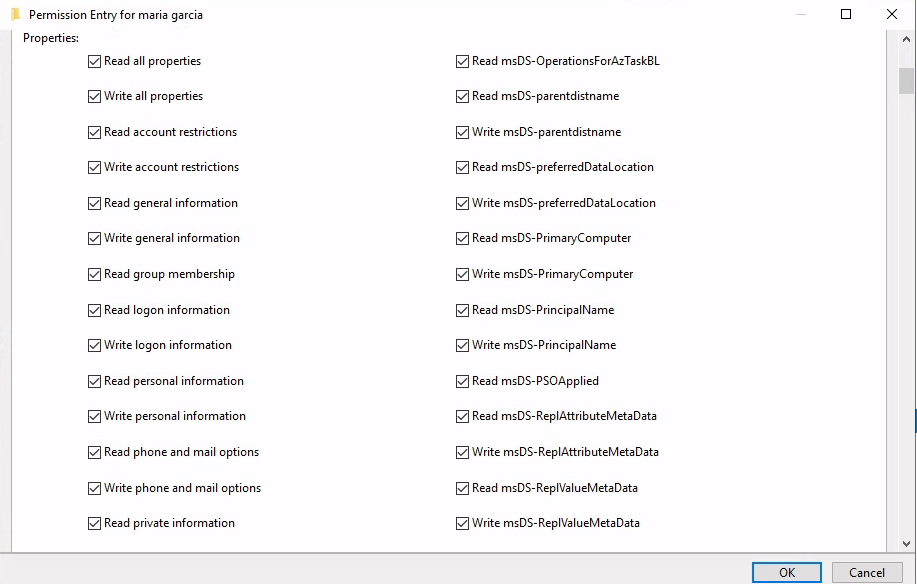This screenshot has width=917, height=584.
Task: Toggle Write msDS-ReplAttributeMetaData checkbox
Action: click(462, 452)
